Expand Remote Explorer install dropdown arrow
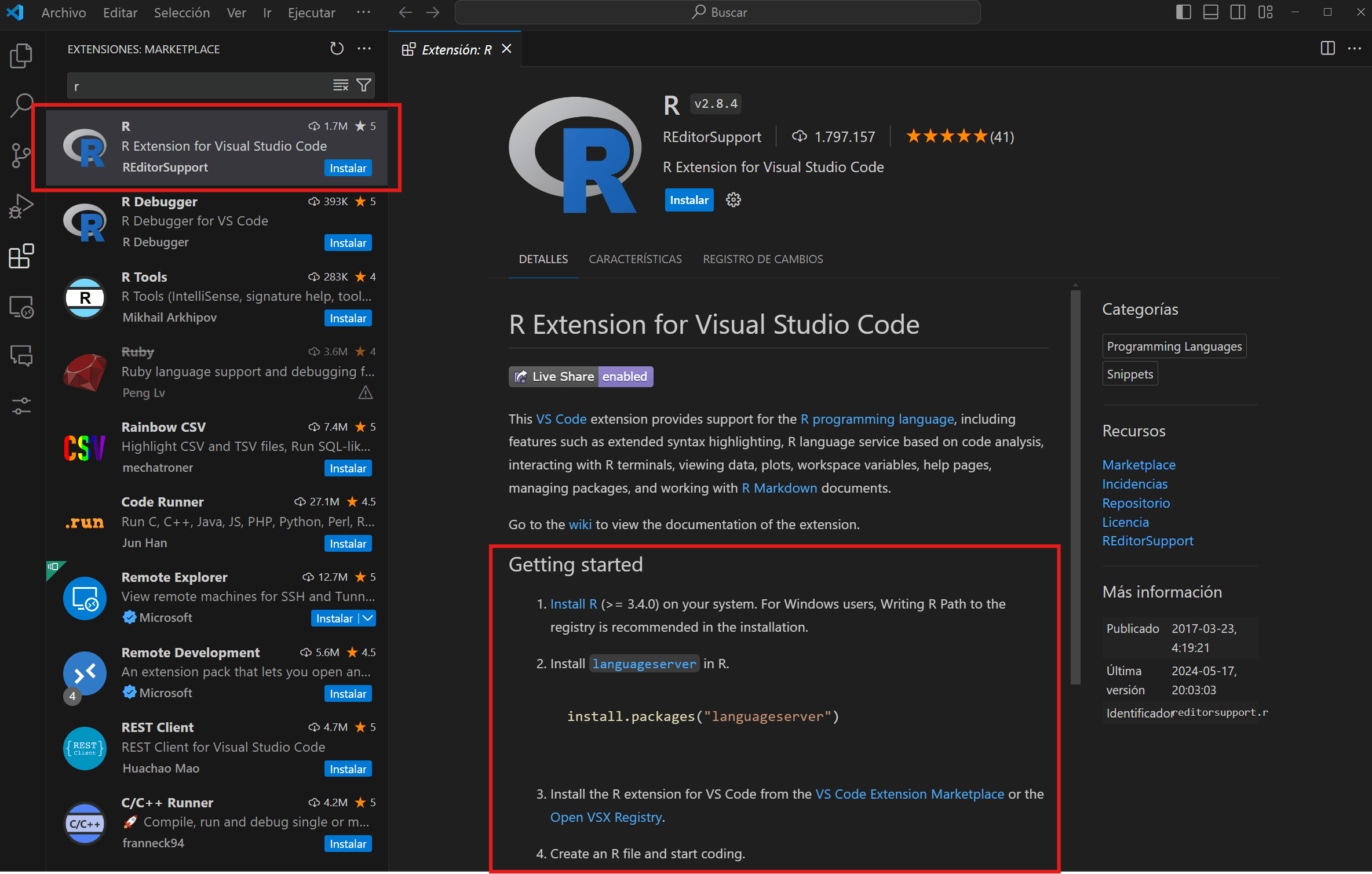The width and height of the screenshot is (1372, 874). point(367,618)
